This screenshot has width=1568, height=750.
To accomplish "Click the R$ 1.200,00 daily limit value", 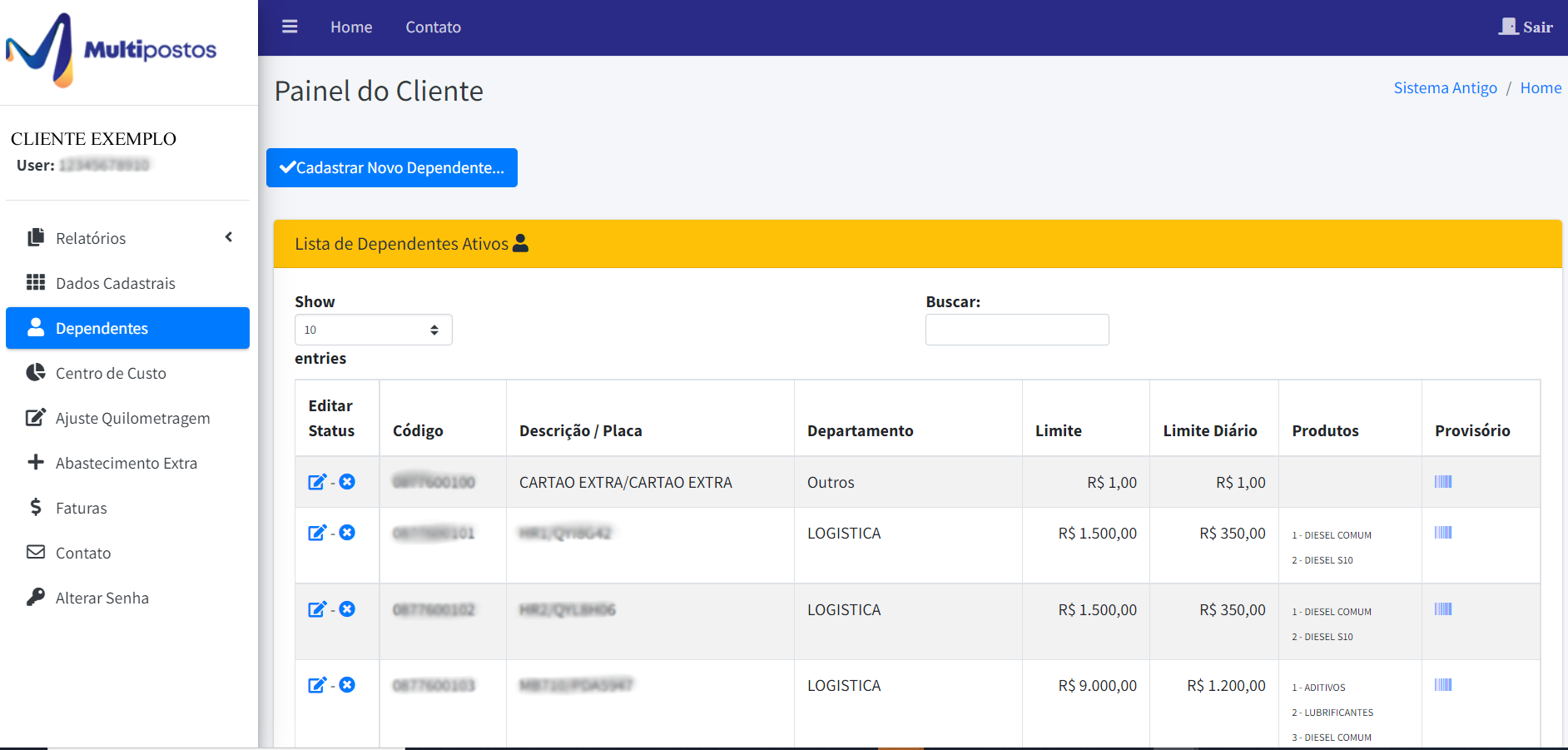I will (1226, 685).
